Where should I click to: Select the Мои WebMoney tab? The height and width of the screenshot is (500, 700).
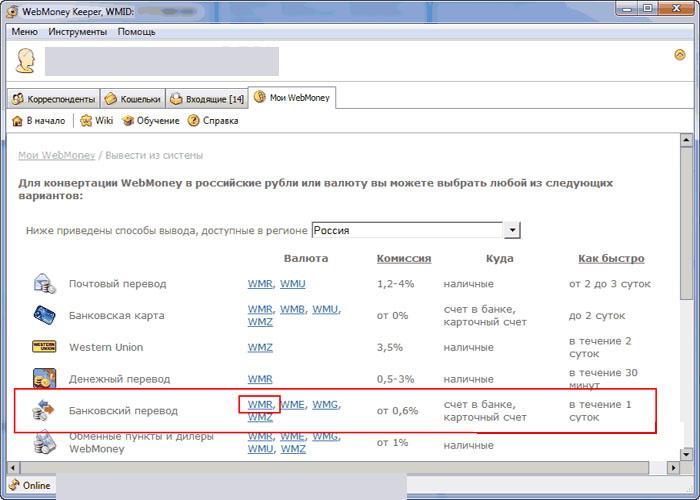pos(292,98)
